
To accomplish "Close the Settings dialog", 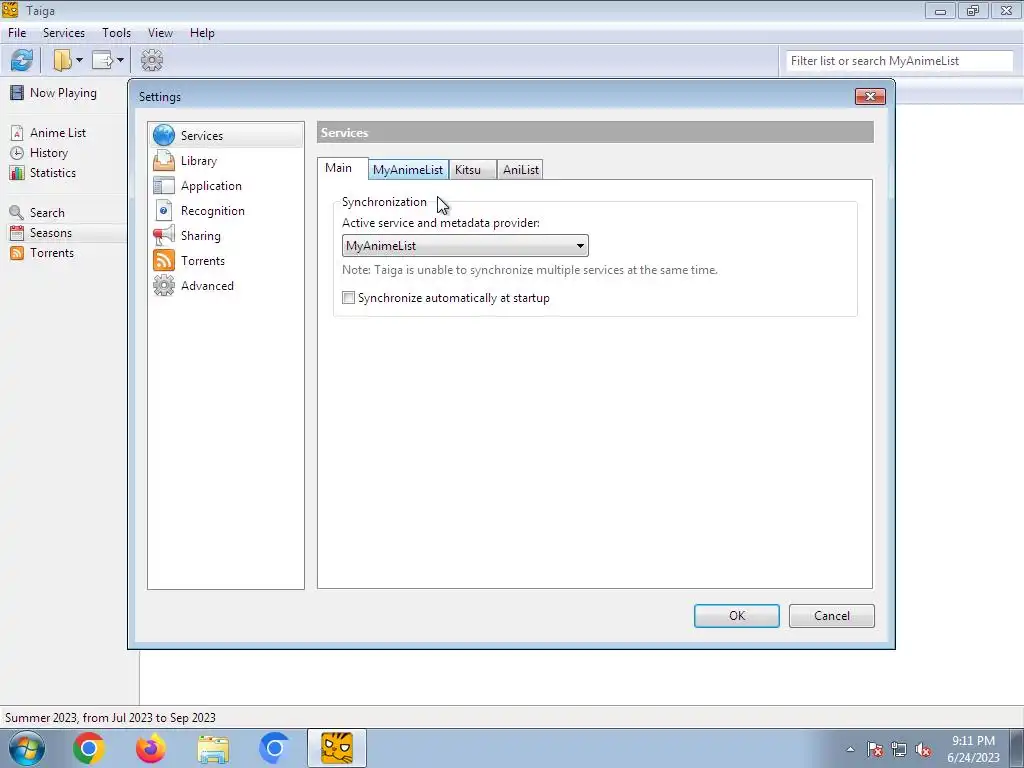I will click(871, 97).
